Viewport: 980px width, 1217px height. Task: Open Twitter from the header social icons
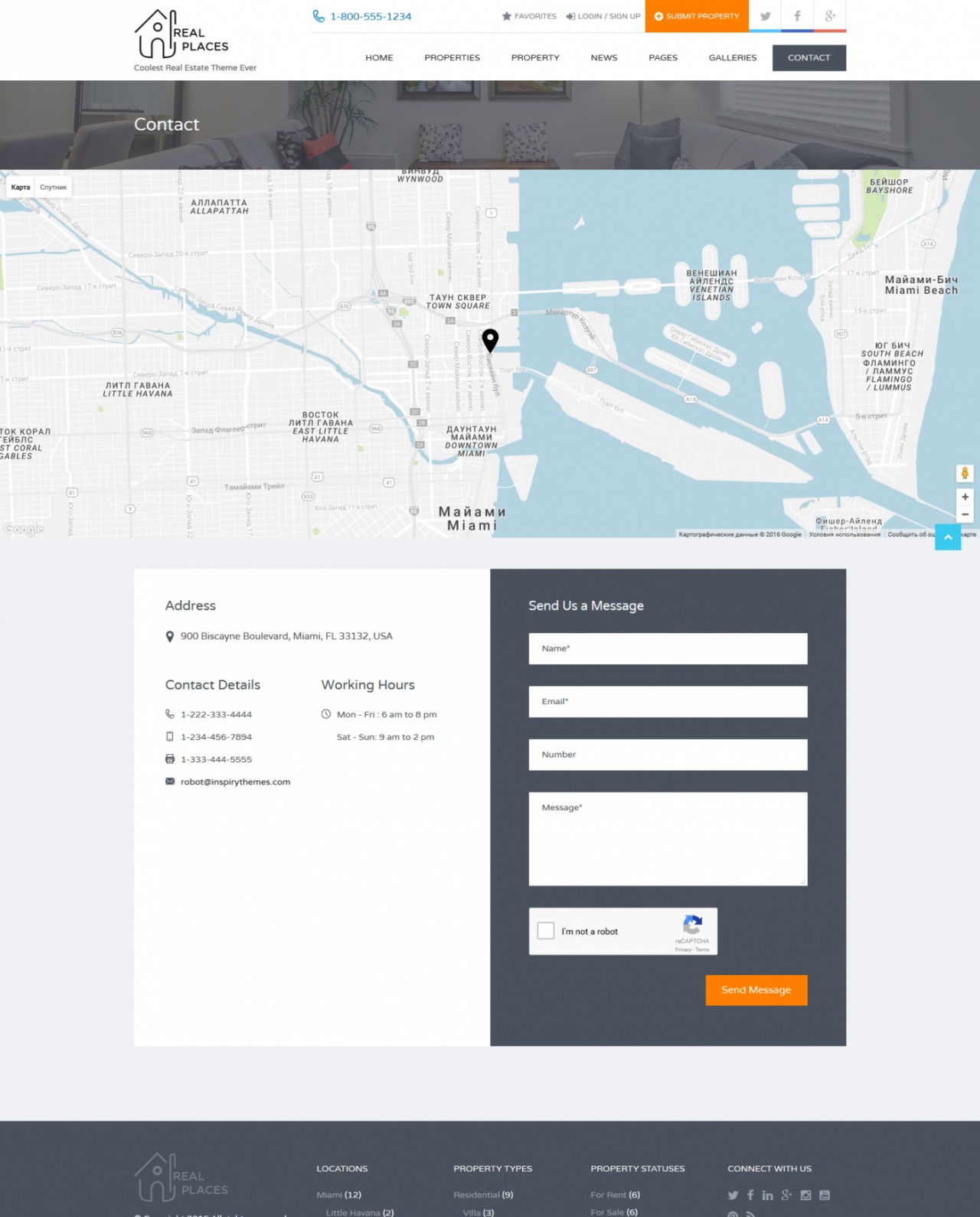pos(765,16)
